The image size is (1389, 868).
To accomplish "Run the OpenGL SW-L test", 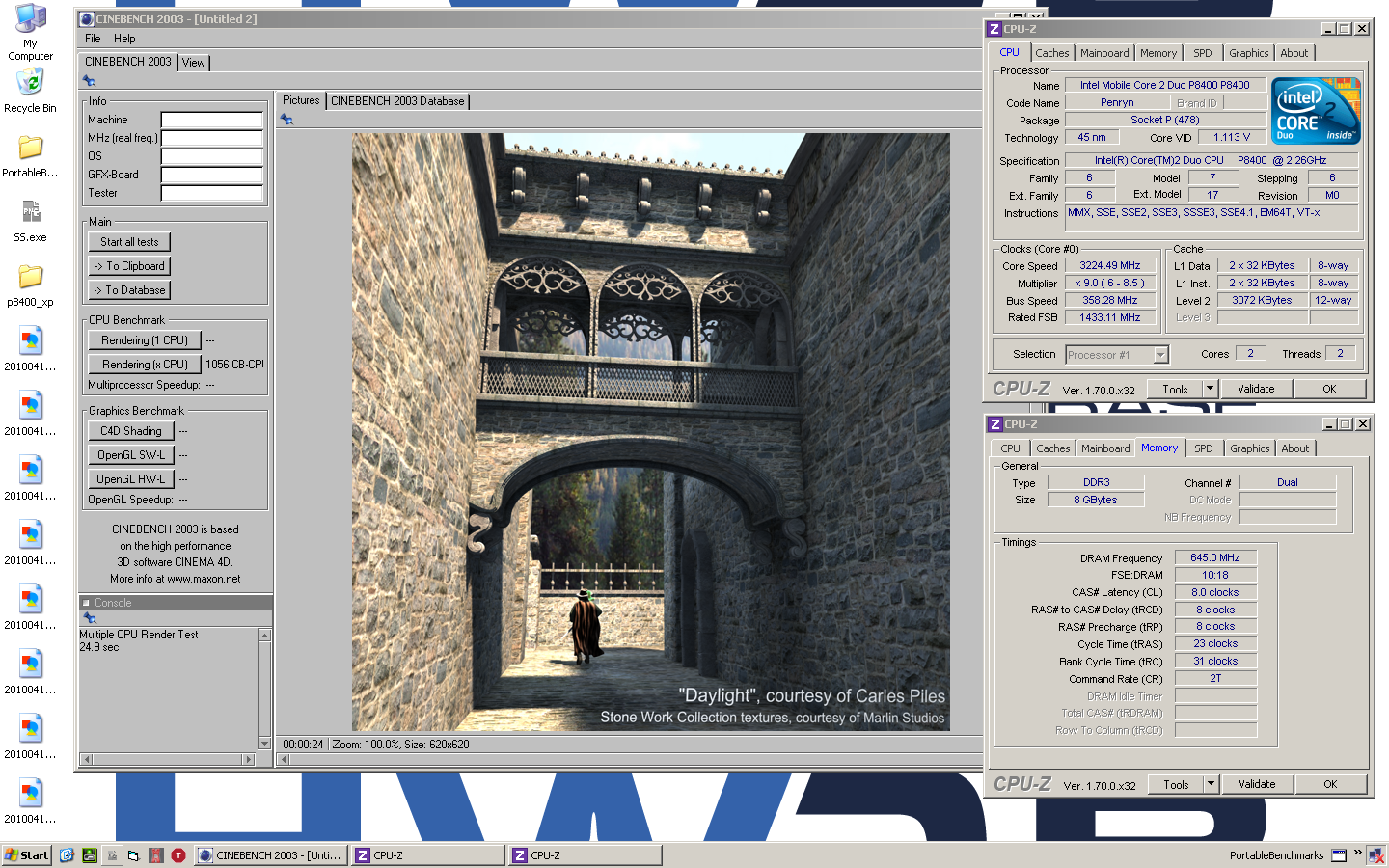I will tap(131, 455).
